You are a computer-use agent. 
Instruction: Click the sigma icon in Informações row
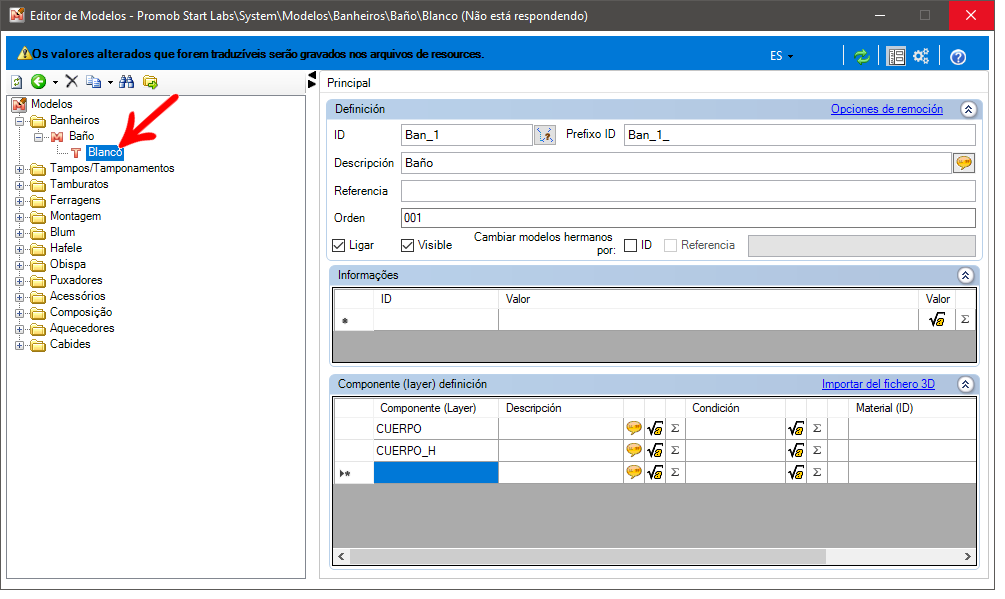coord(965,319)
